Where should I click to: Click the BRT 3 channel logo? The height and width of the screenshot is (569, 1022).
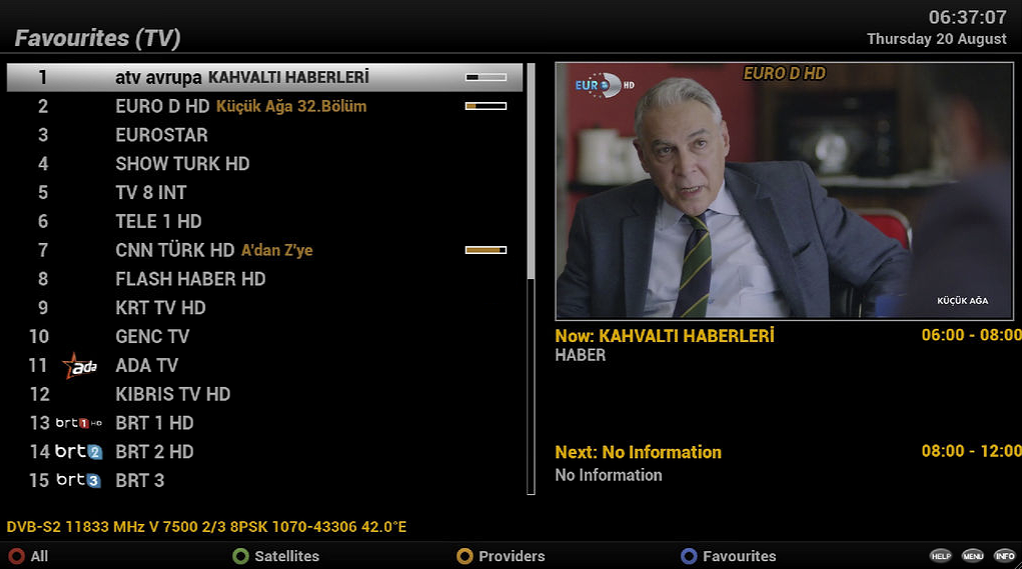[x=78, y=480]
